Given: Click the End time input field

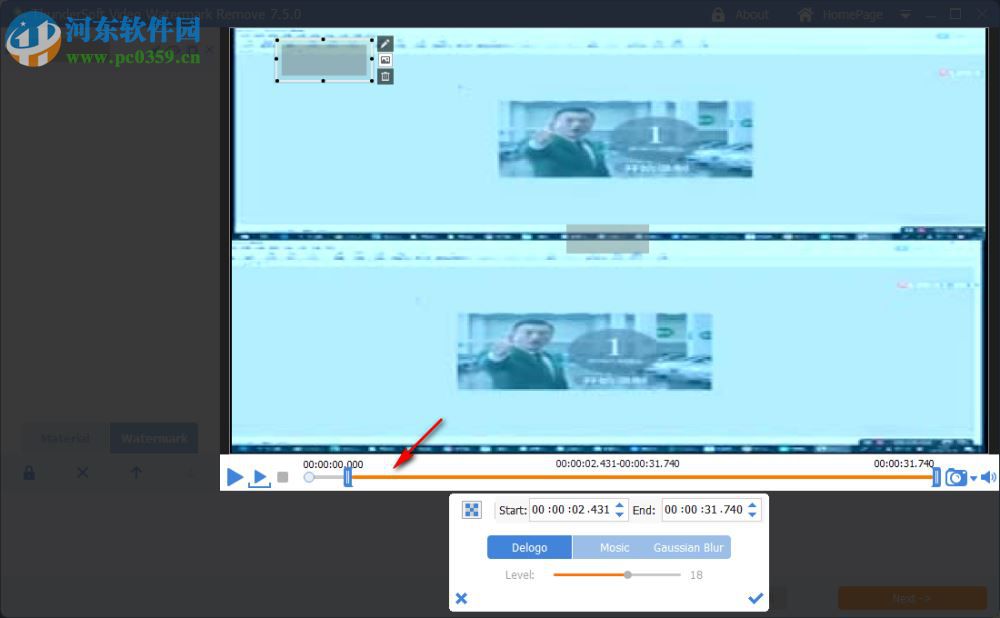Looking at the screenshot, I should click(x=700, y=510).
